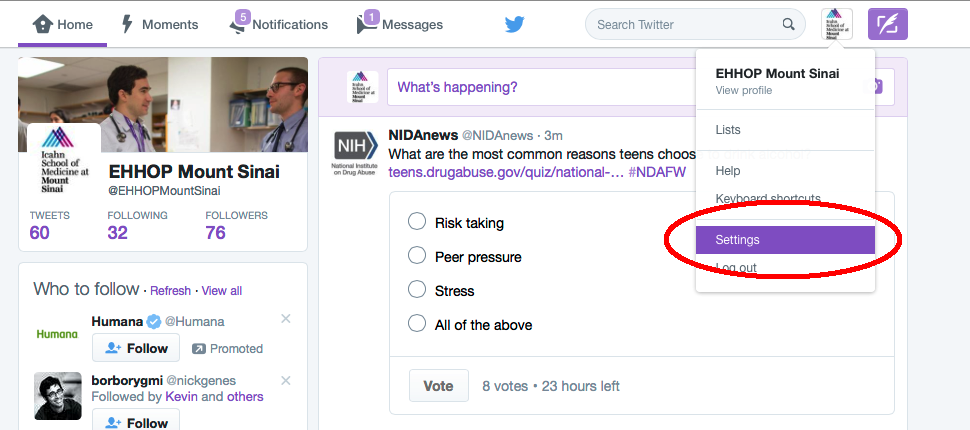Choose the Stress poll option

(417, 290)
